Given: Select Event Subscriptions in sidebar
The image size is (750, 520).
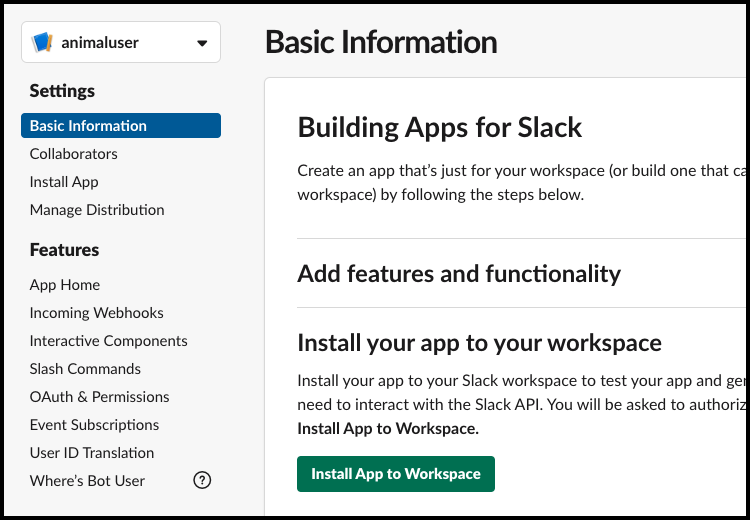Looking at the screenshot, I should [x=94, y=425].
